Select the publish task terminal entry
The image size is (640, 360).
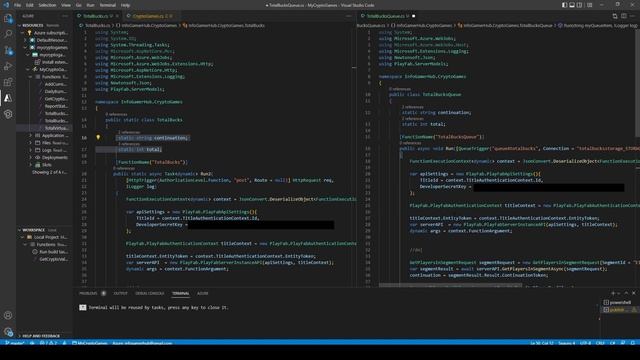[x=620, y=310]
